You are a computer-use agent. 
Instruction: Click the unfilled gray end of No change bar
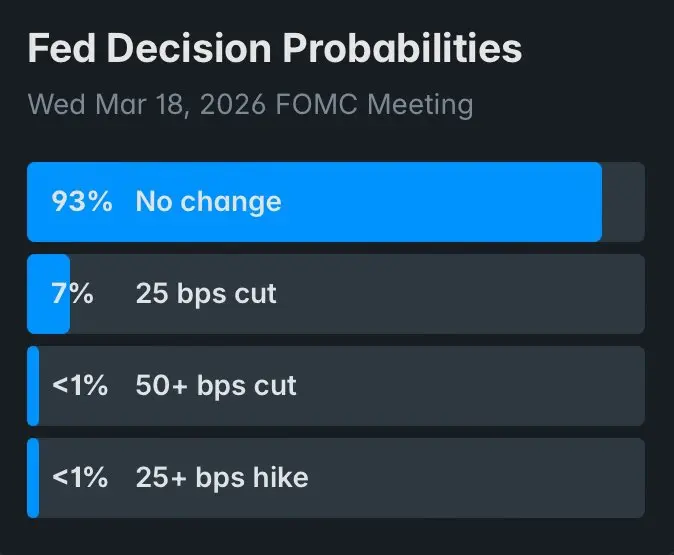pyautogui.click(x=623, y=202)
